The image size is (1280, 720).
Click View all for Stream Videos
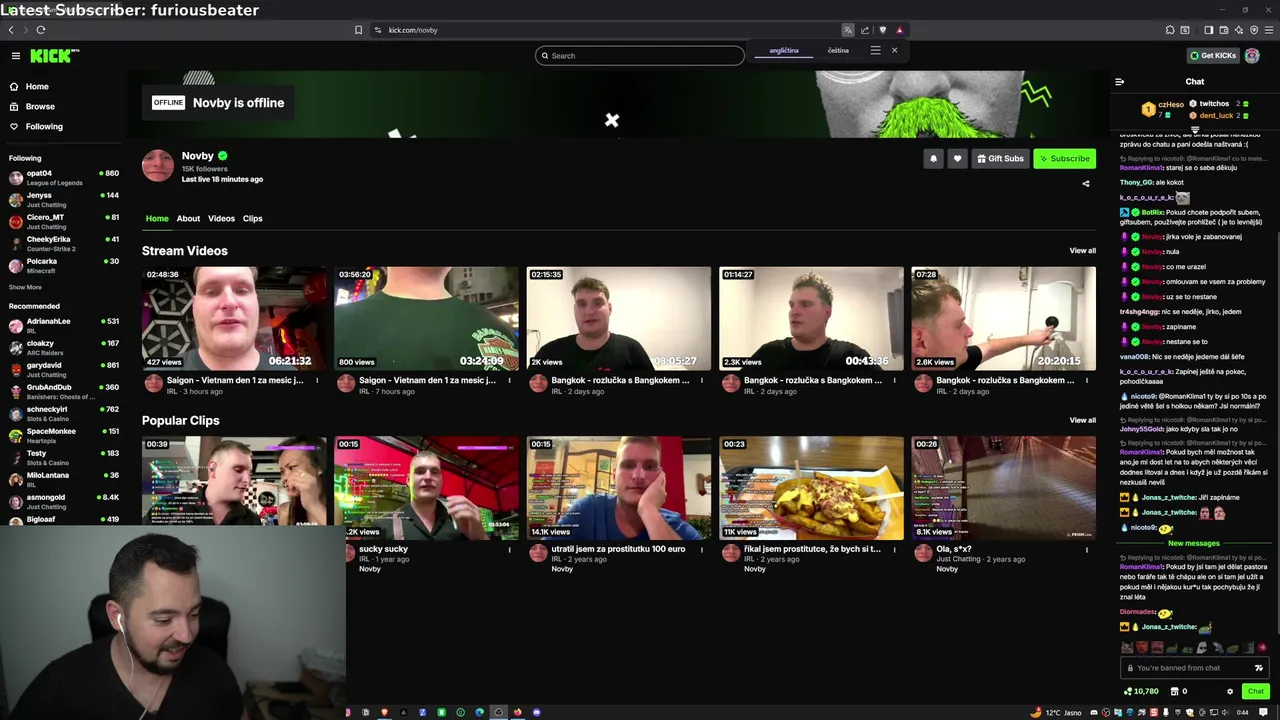click(1082, 251)
